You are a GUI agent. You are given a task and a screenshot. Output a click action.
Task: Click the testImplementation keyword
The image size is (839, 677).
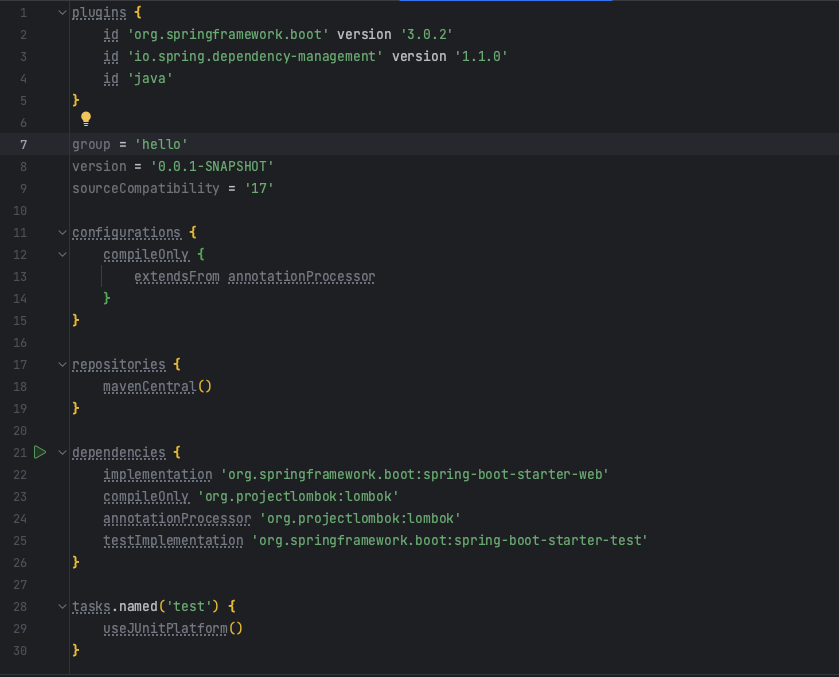coord(173,541)
